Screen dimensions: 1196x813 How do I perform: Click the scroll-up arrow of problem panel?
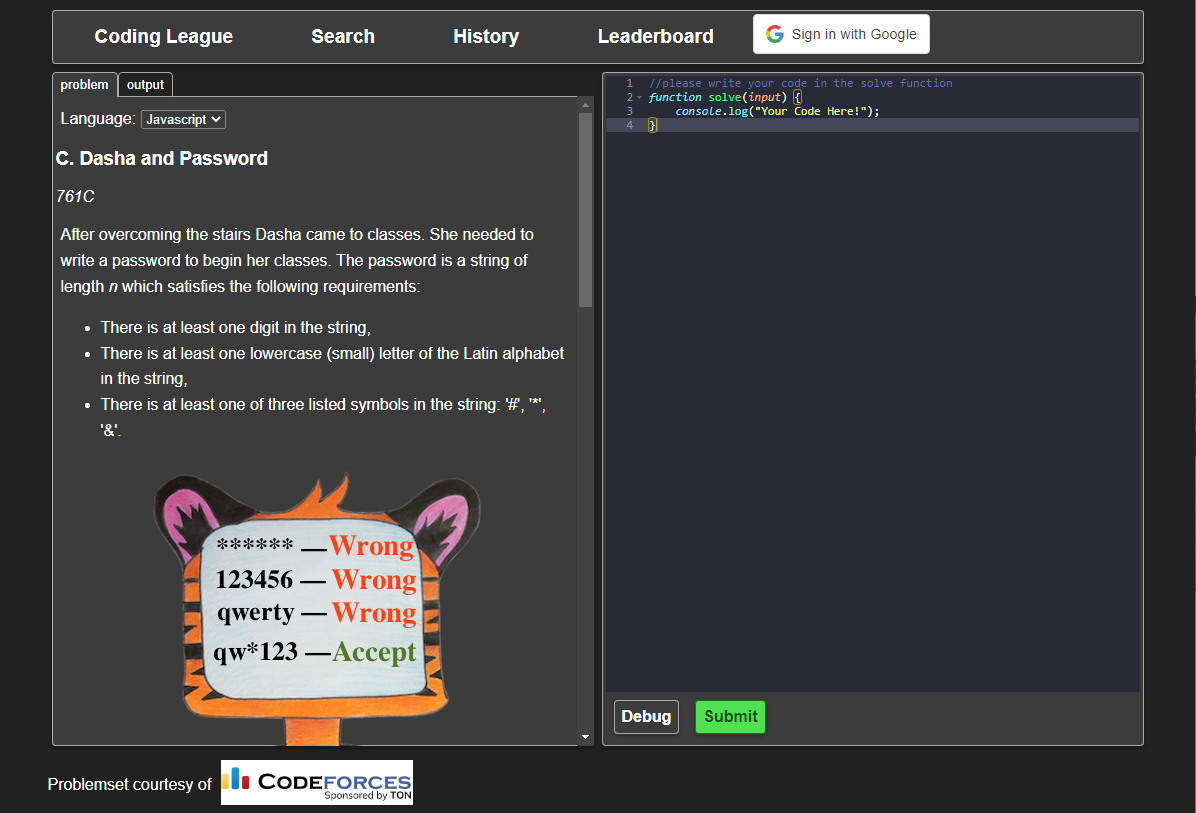click(585, 105)
